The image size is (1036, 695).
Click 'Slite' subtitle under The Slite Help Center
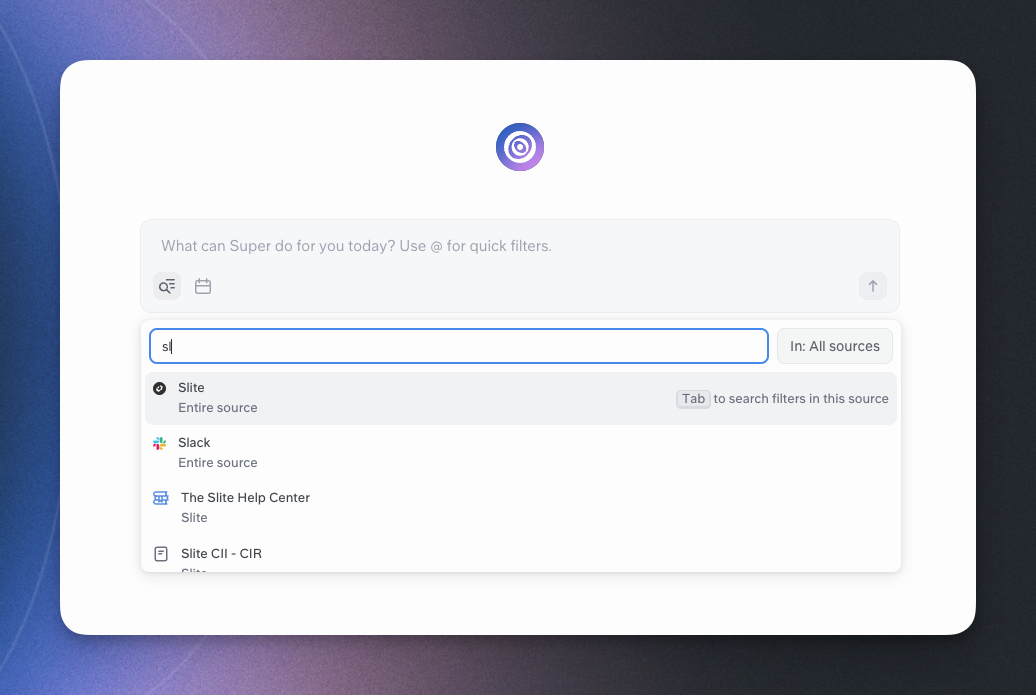(194, 518)
